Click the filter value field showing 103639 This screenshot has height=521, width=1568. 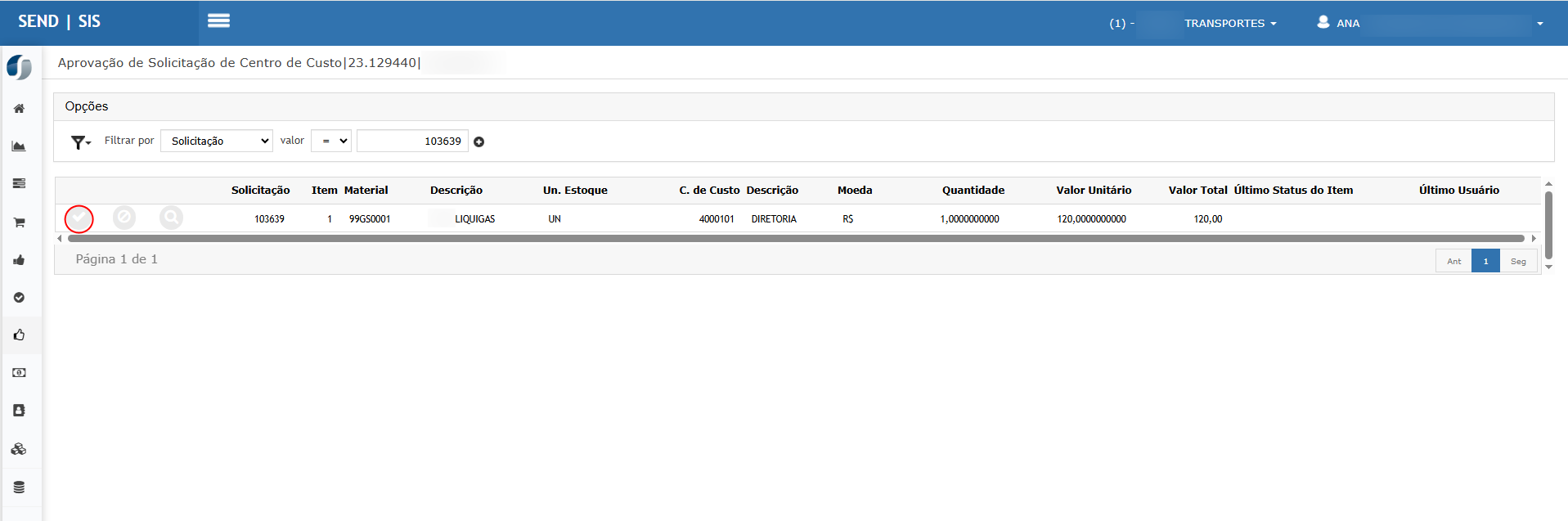point(412,141)
